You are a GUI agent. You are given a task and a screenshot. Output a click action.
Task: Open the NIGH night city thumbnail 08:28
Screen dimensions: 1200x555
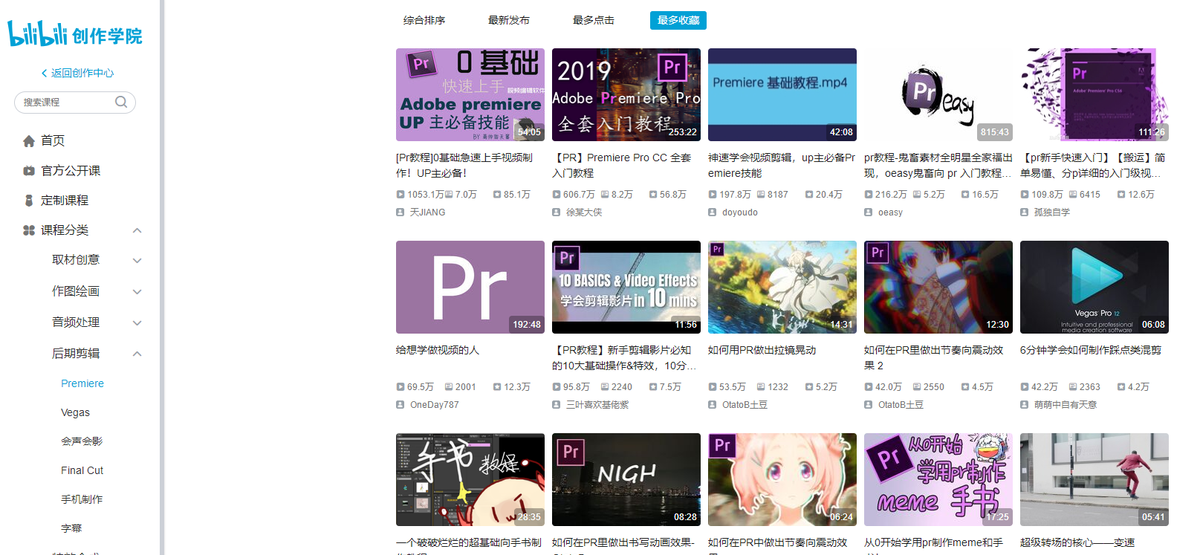click(626, 479)
